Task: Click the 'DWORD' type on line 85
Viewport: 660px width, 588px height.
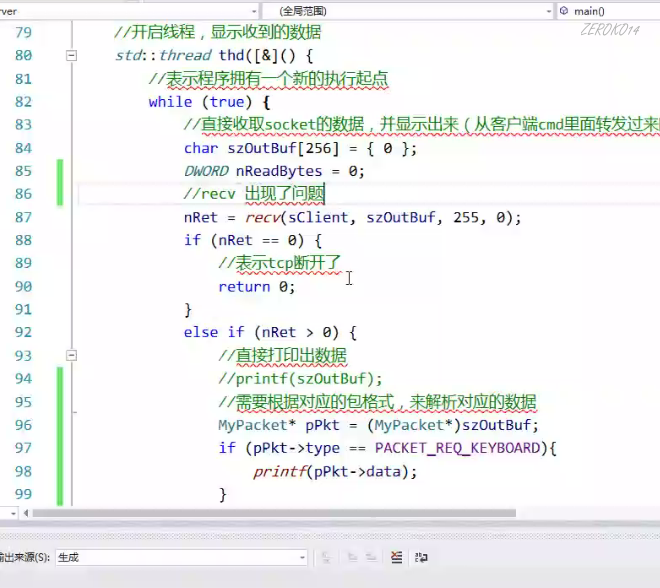Action: (206, 171)
